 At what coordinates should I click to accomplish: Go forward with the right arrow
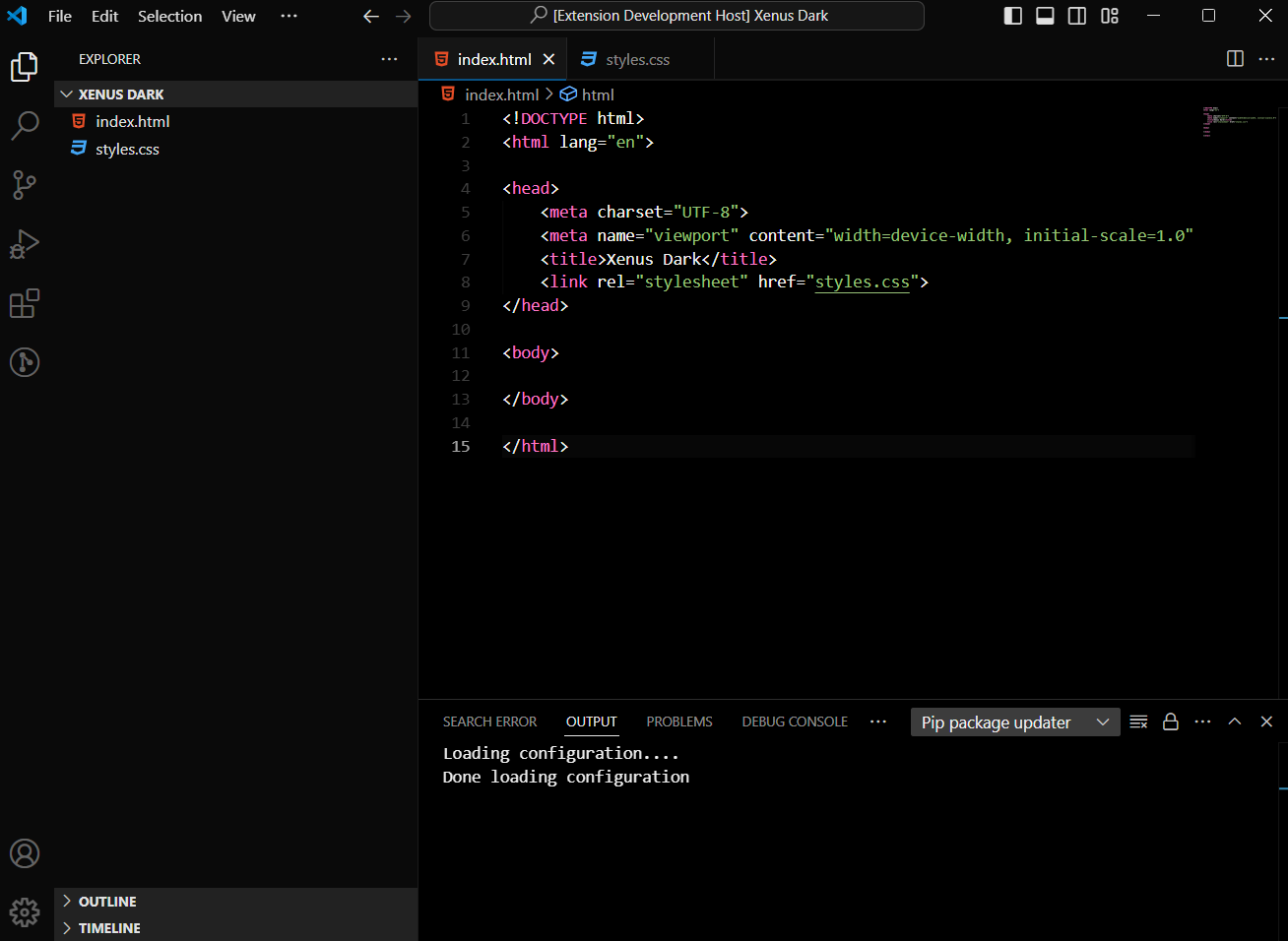pyautogui.click(x=403, y=16)
